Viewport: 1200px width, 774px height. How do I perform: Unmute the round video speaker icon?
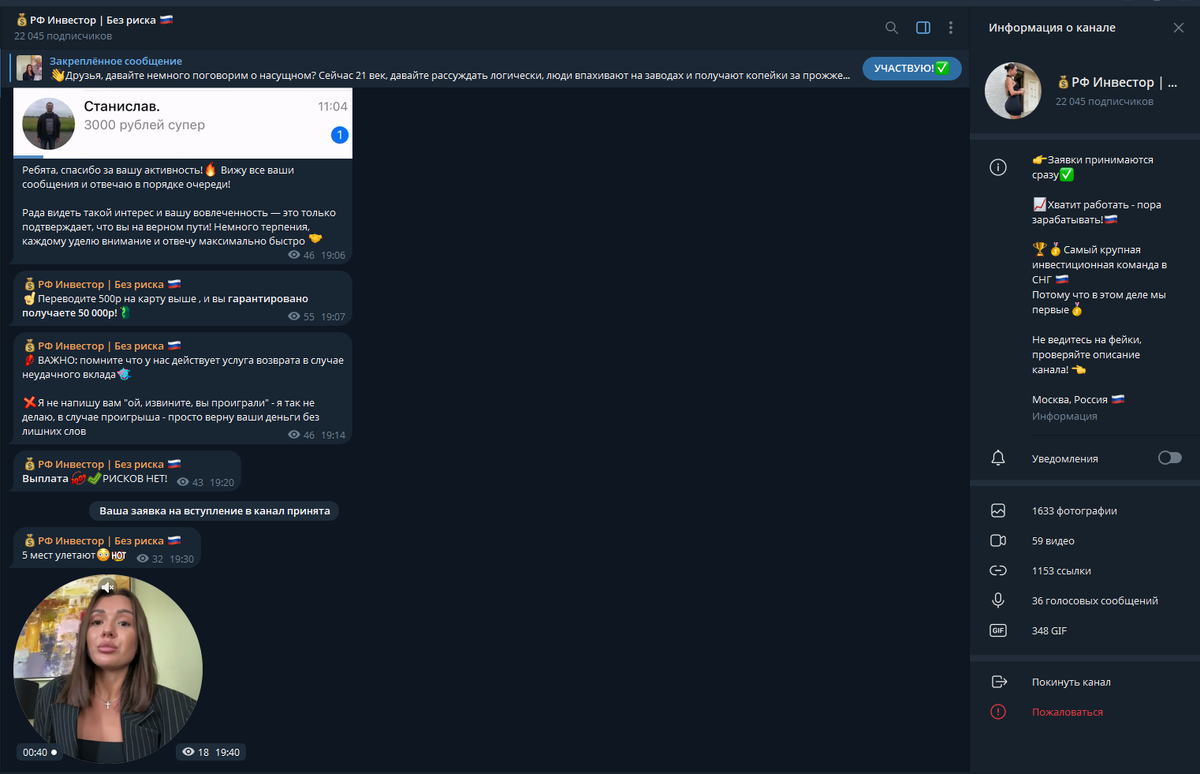[x=107, y=587]
